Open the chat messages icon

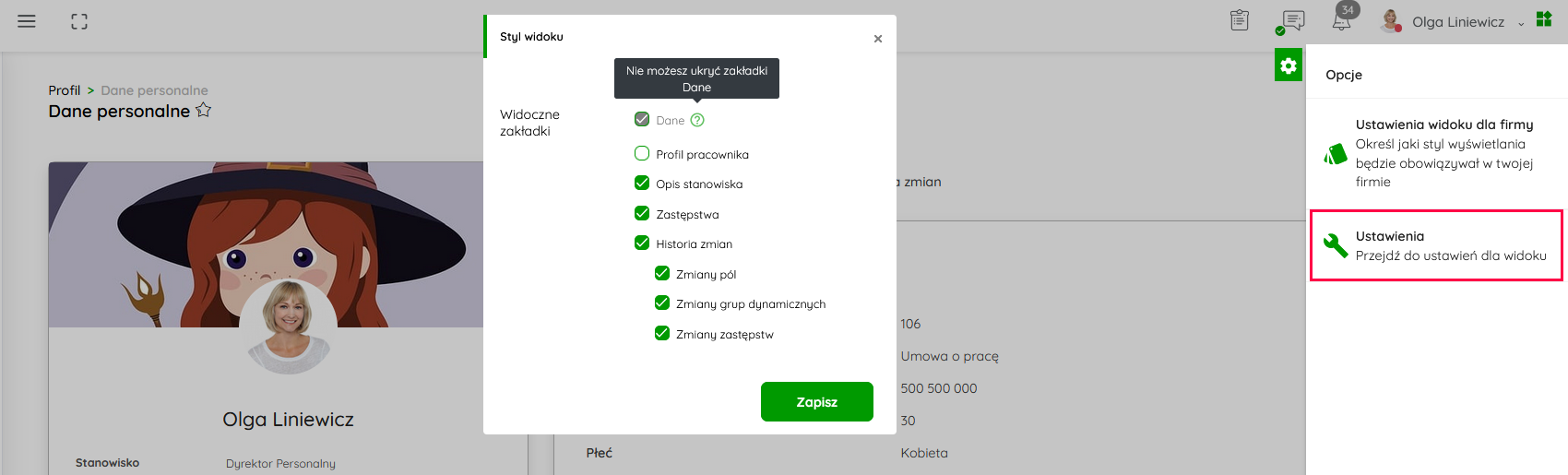click(1293, 20)
